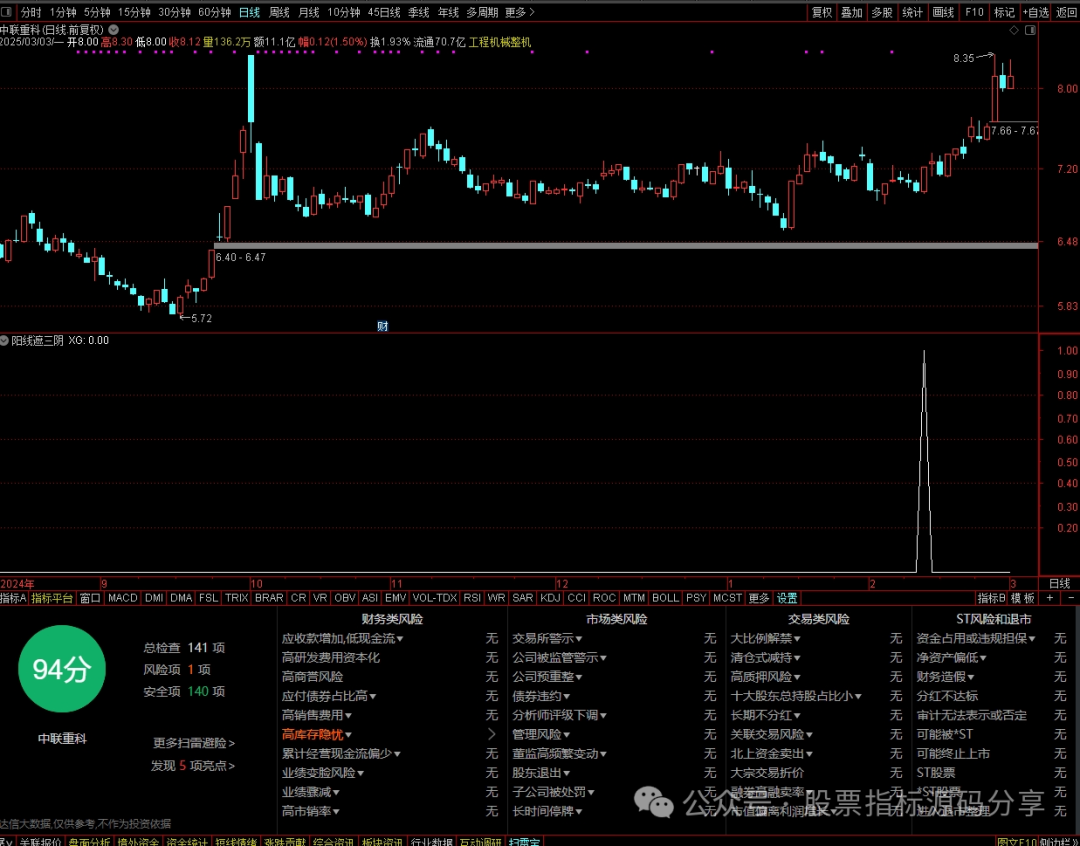This screenshot has height=846, width=1080.
Task: Click the minus zoom-out button on indicator bar
Action: pyautogui.click(x=1071, y=598)
